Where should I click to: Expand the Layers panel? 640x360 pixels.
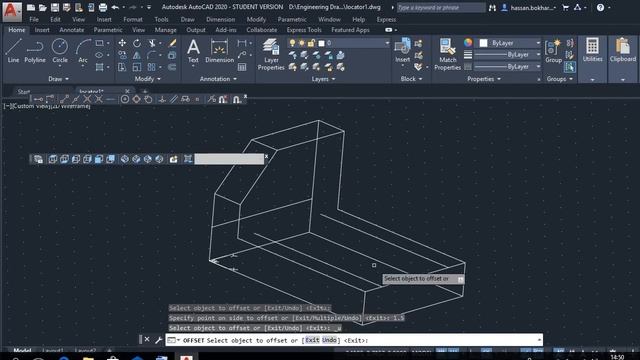[x=323, y=79]
